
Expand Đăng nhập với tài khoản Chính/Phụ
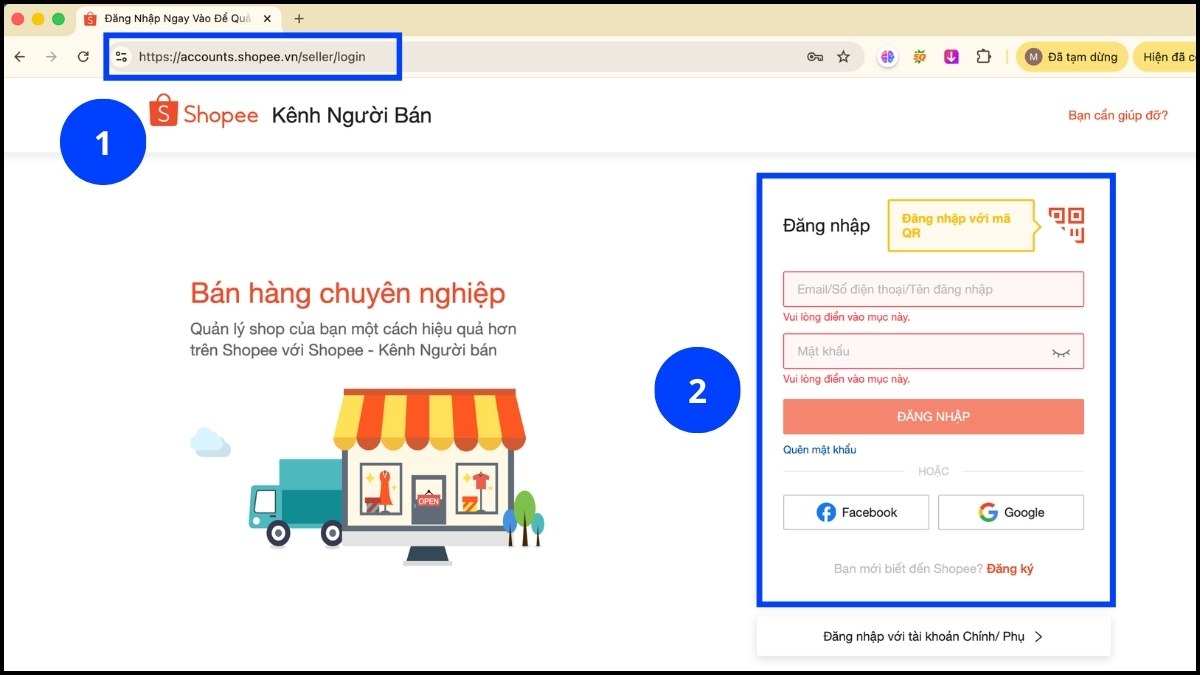click(933, 635)
